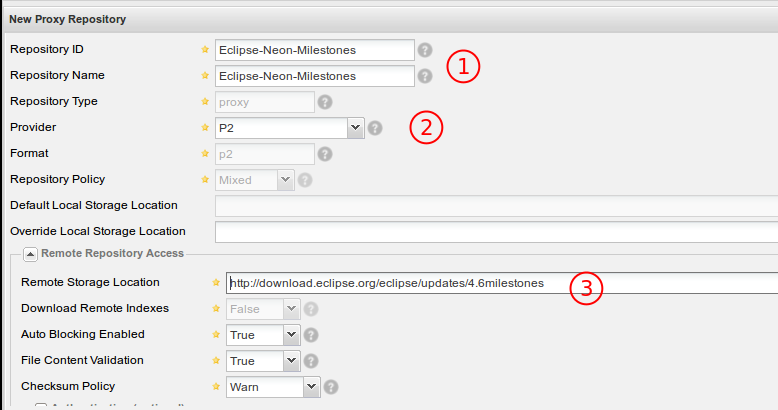Click the Download Remote Indexes label
This screenshot has height=410, width=778.
pyautogui.click(x=95, y=308)
